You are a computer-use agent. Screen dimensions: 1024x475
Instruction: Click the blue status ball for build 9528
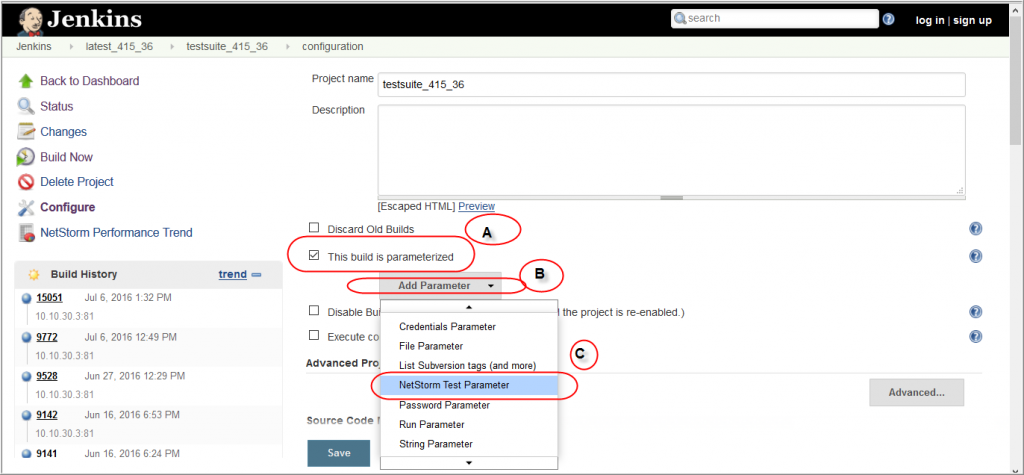(27, 377)
